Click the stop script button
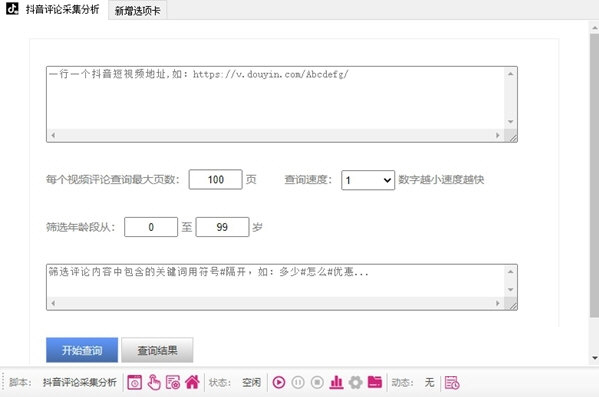The width and height of the screenshot is (599, 397). (x=317, y=382)
